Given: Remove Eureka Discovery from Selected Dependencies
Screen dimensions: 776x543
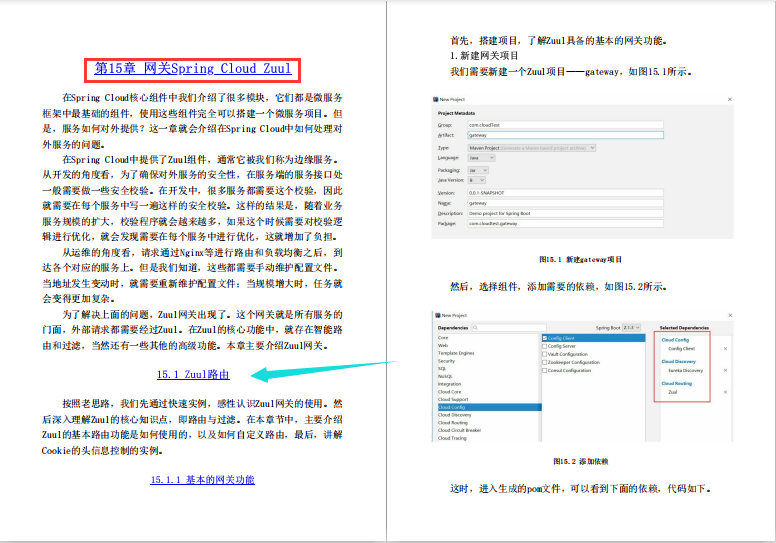Looking at the screenshot, I should point(726,371).
